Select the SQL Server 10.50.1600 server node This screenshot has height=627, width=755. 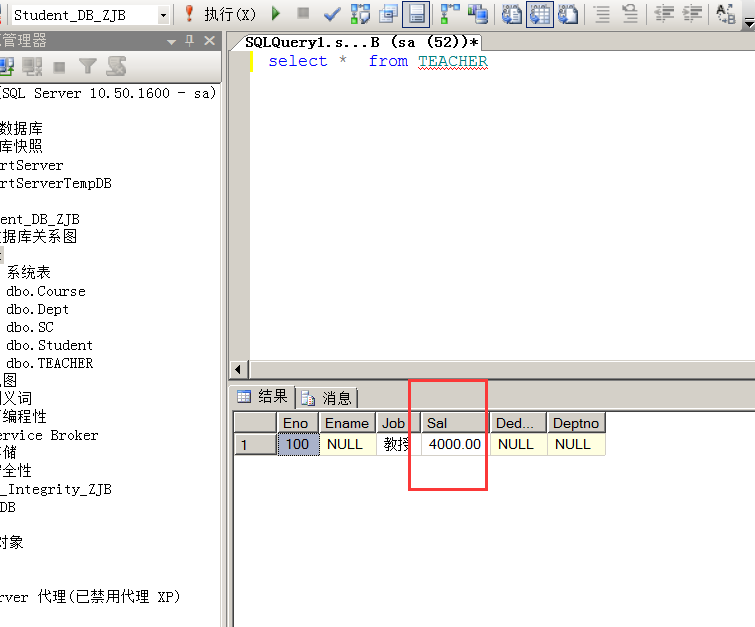(108, 93)
